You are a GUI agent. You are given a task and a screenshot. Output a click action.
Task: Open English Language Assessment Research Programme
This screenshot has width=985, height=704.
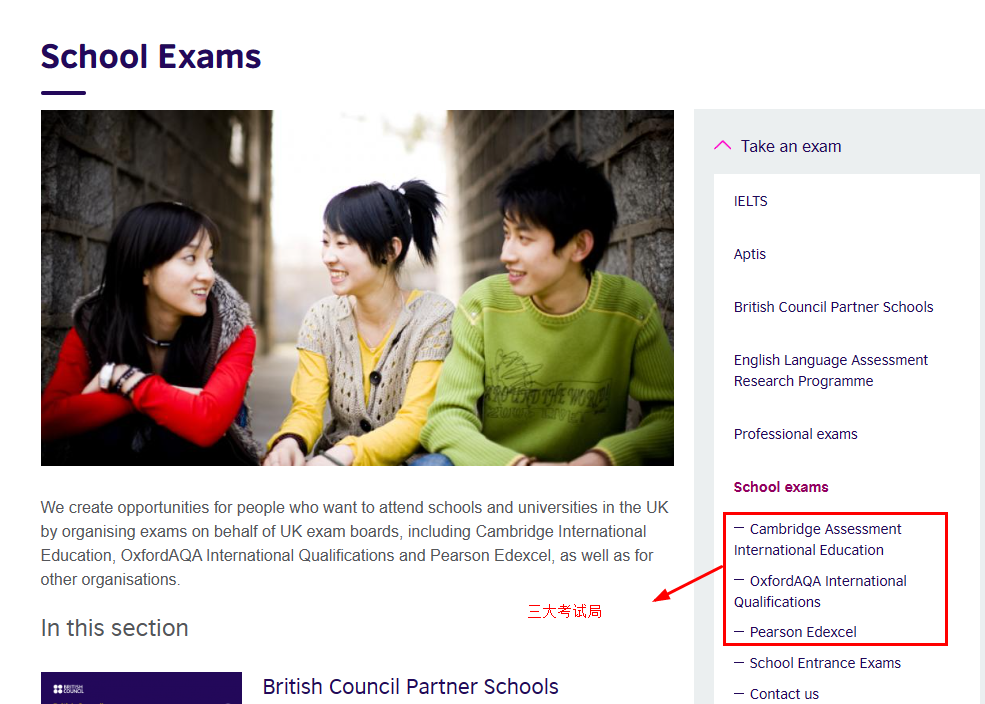(x=830, y=371)
